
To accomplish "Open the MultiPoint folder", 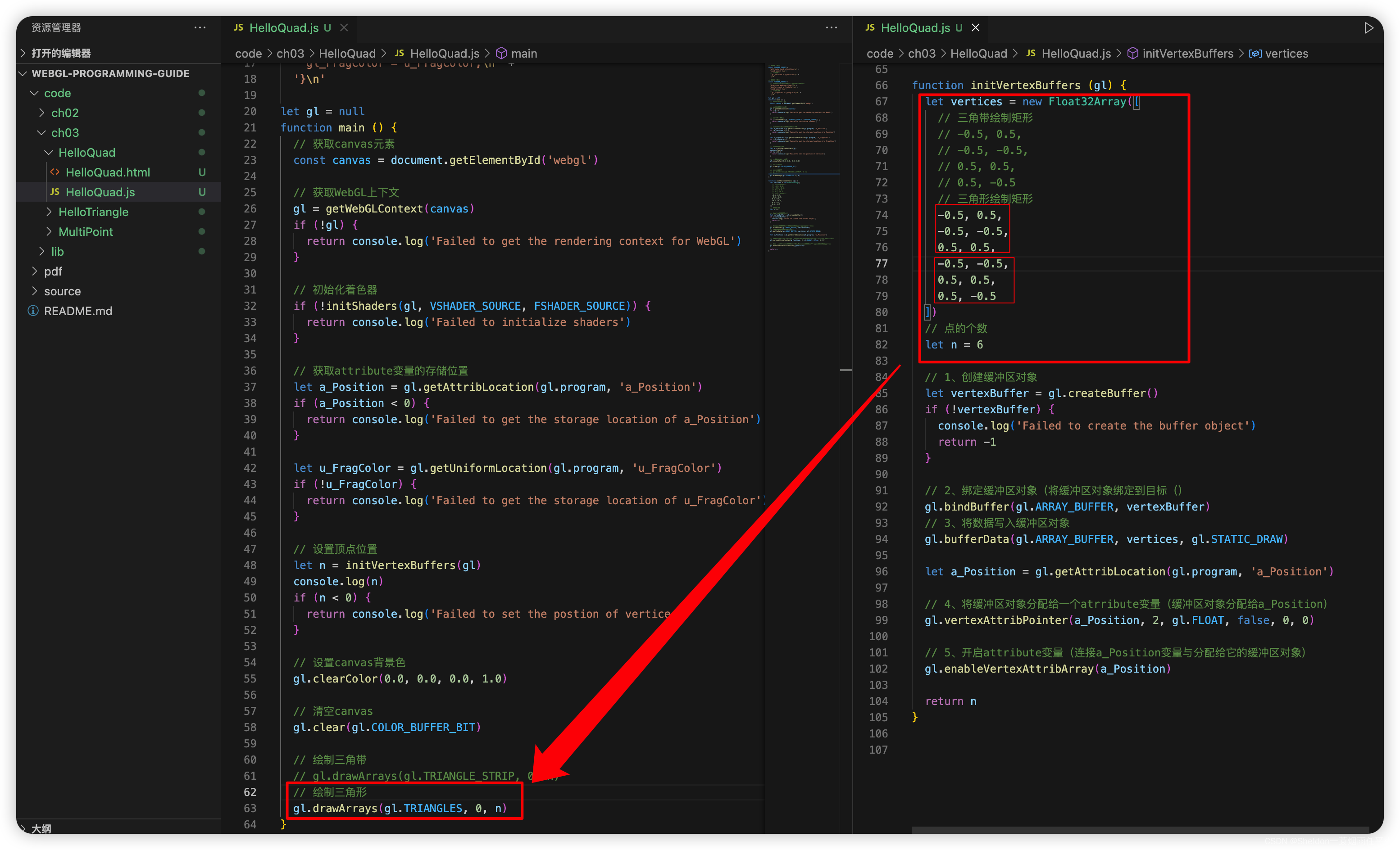I will (85, 232).
